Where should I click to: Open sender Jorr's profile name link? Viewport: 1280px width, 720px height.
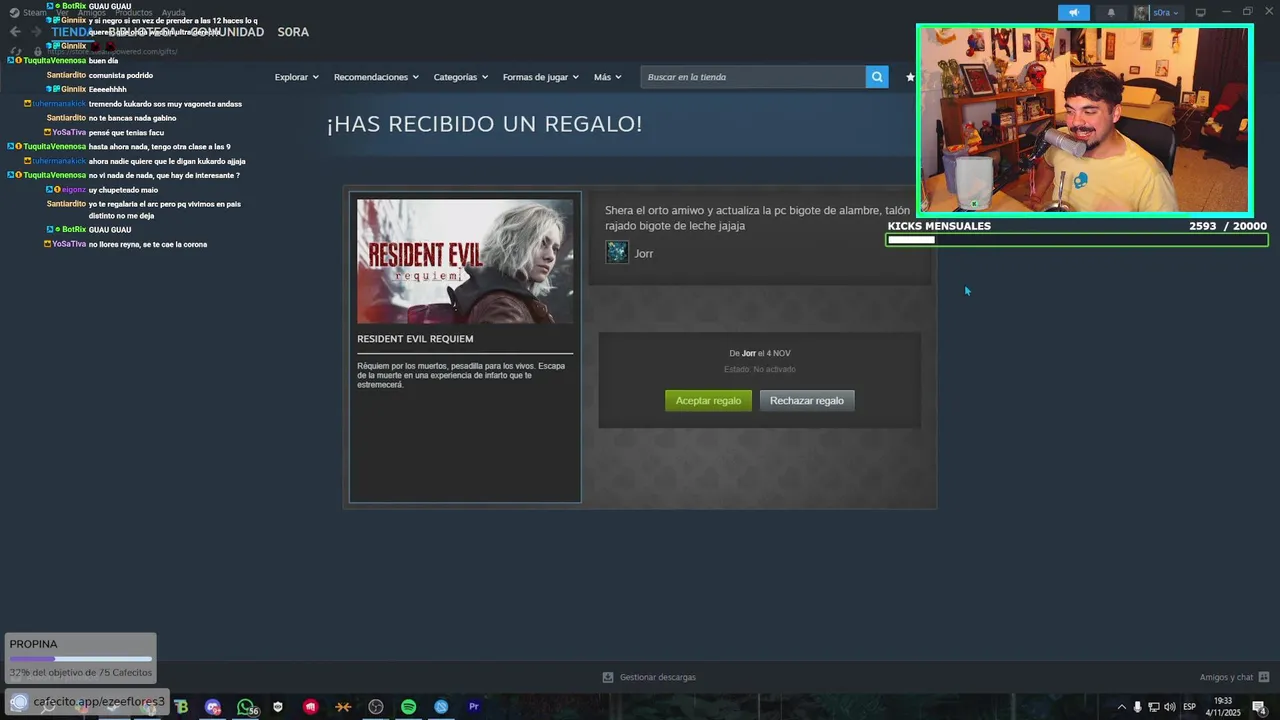coord(644,254)
